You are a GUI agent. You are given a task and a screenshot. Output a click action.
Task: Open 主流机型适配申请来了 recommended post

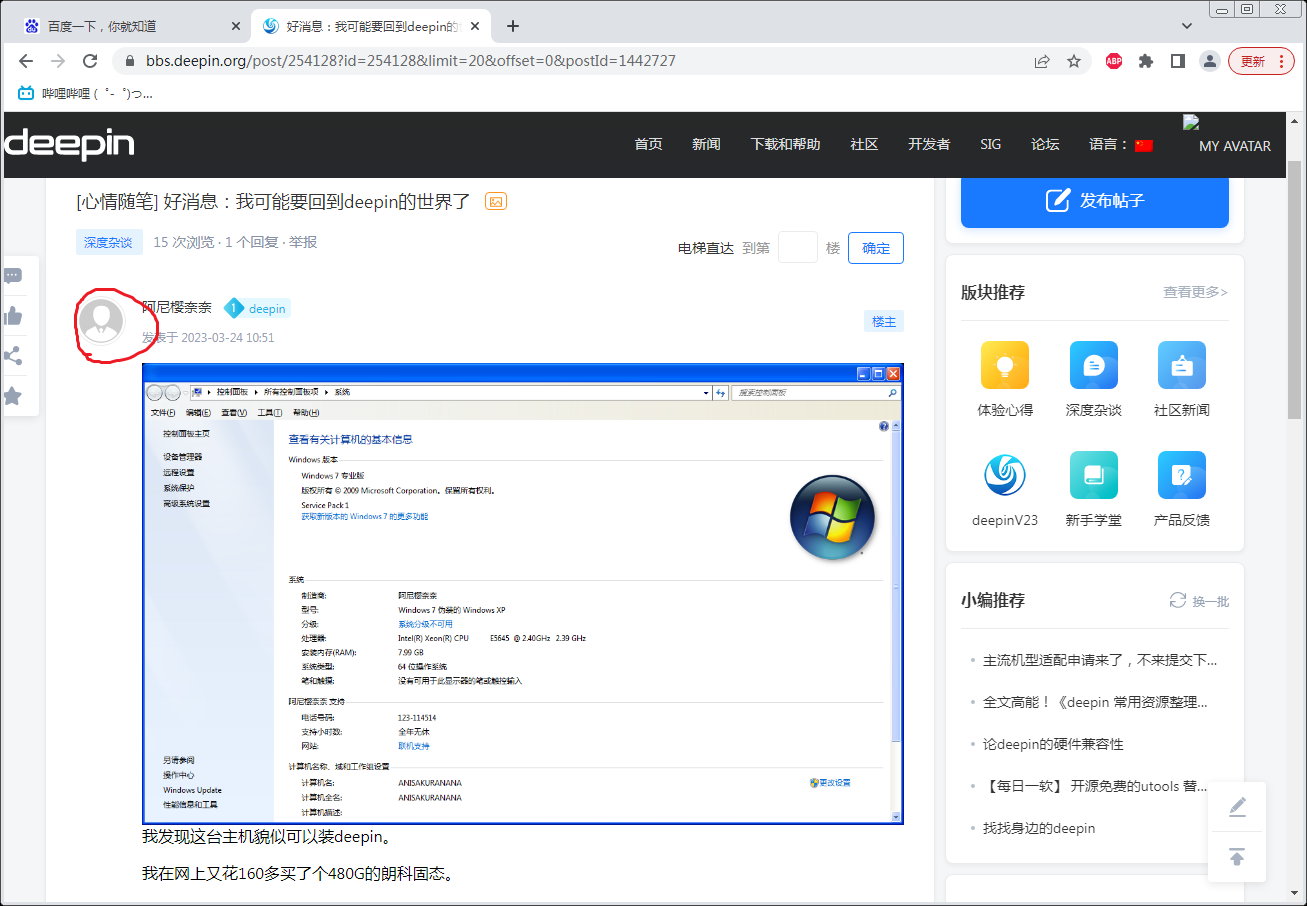click(x=1100, y=660)
